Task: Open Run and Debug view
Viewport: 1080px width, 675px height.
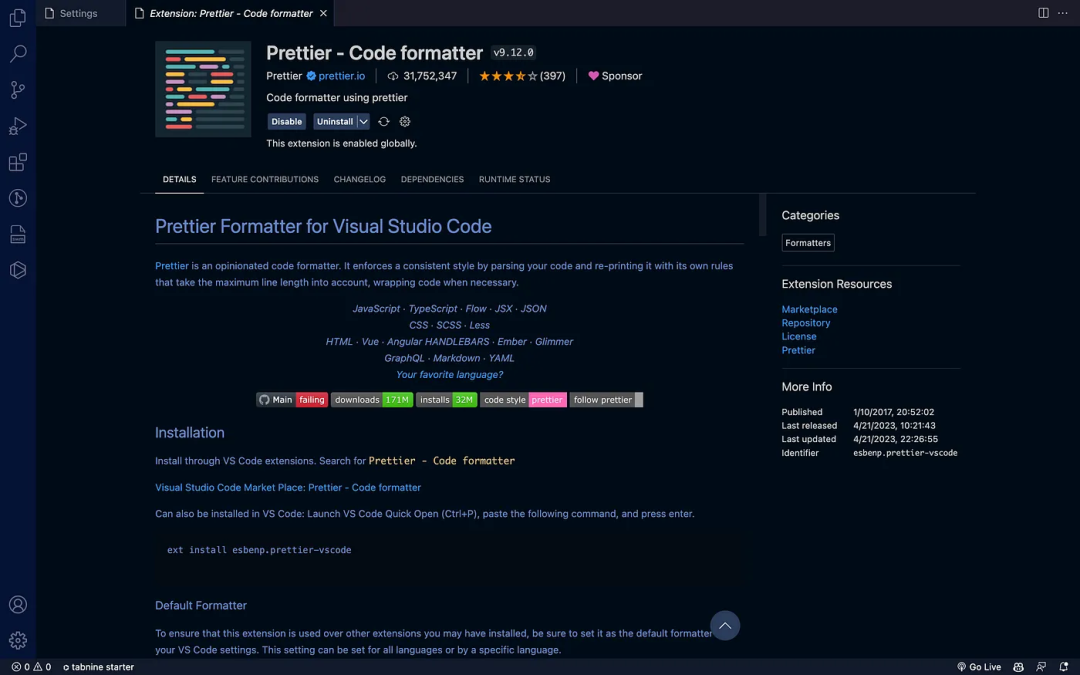Action: [18, 126]
